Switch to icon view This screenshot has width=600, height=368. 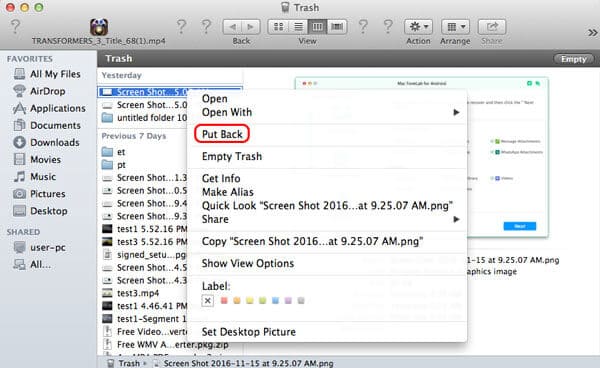click(x=279, y=27)
